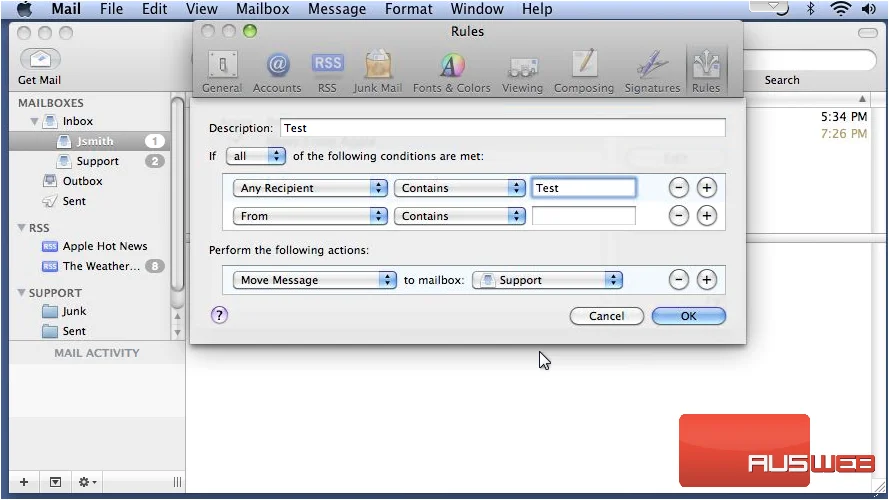Click the add mailbox plus button

[x=24, y=482]
